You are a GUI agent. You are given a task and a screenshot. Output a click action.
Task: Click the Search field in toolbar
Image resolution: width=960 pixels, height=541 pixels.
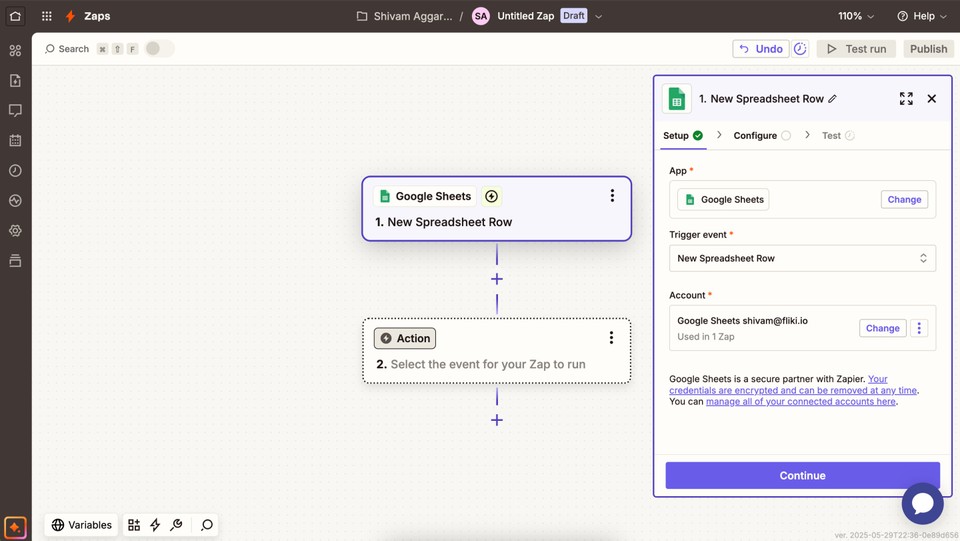click(x=67, y=49)
